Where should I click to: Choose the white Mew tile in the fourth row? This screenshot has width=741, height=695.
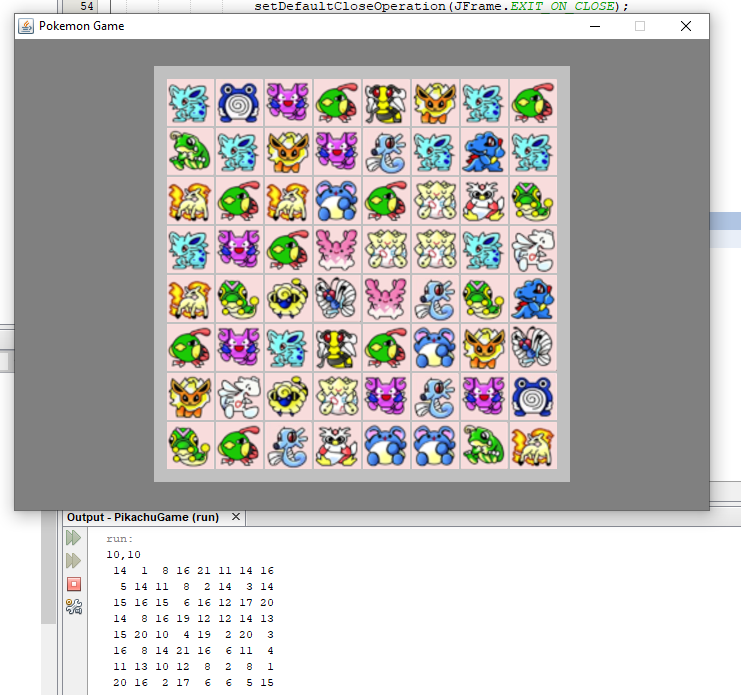[x=533, y=250]
